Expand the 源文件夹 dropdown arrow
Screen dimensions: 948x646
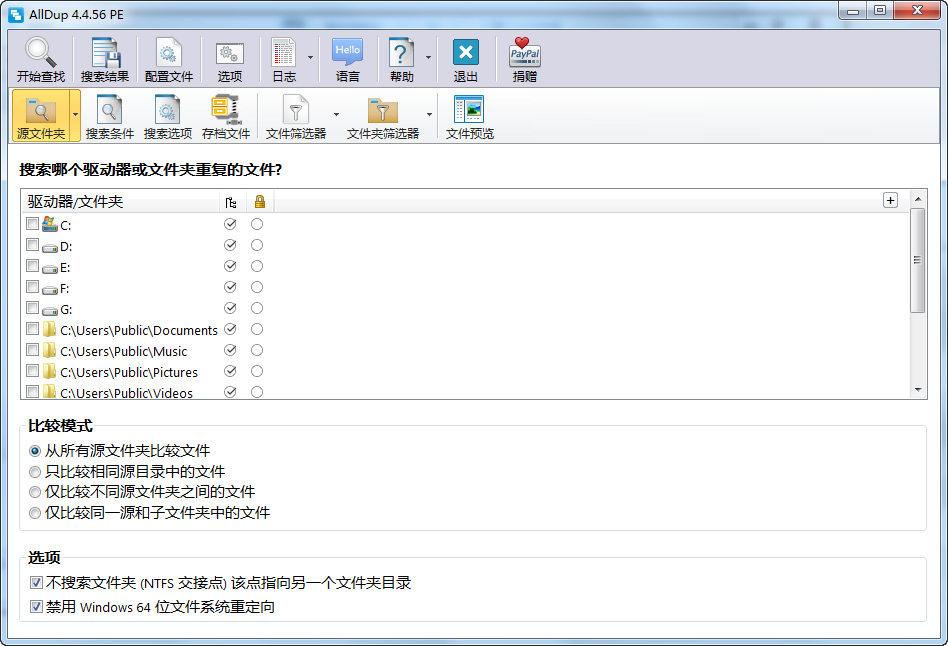point(75,114)
